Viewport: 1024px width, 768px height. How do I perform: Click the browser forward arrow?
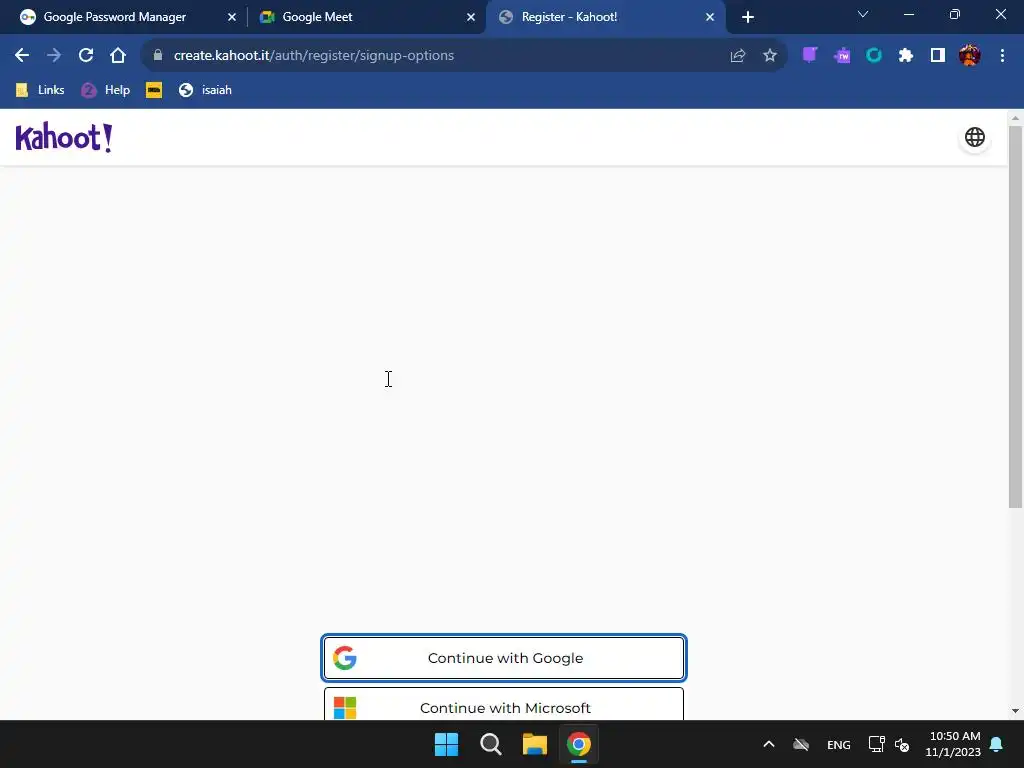pos(54,56)
